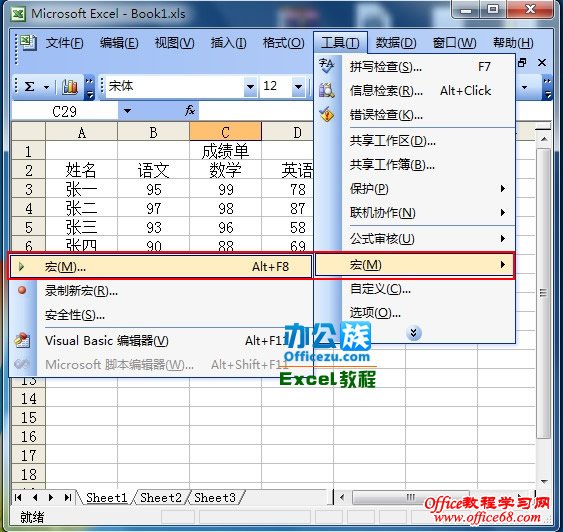Image resolution: width=563 pixels, height=532 pixels.
Task: Open the 窗口(W) menu
Action: [x=454, y=43]
